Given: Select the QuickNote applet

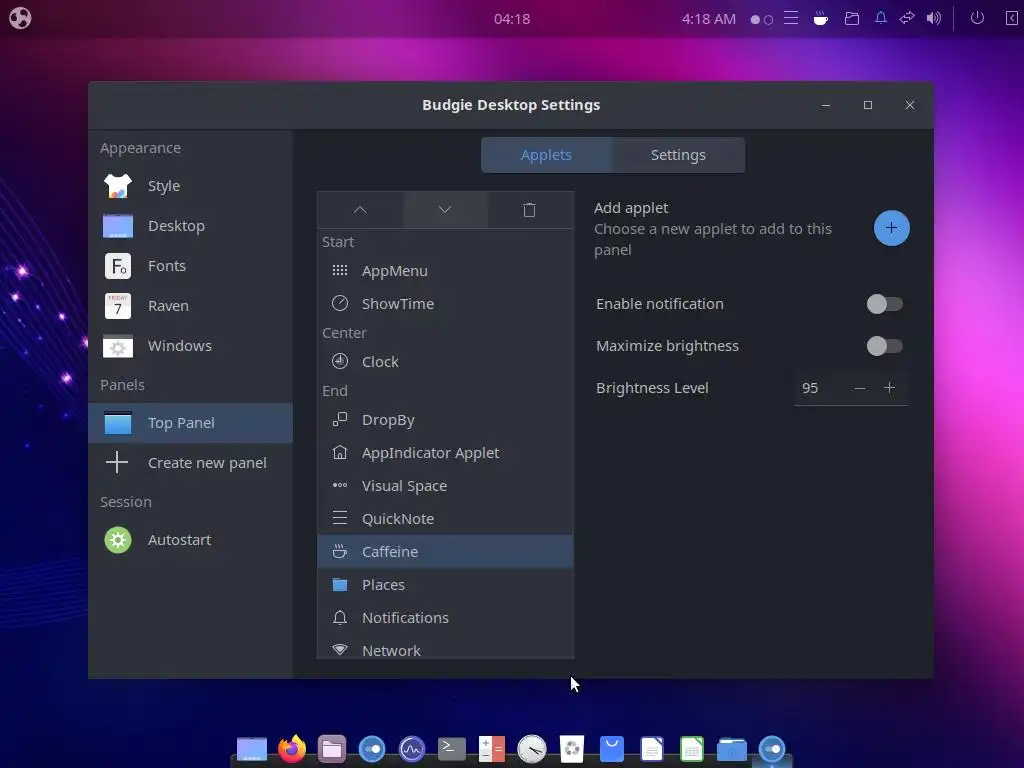Looking at the screenshot, I should click(445, 519).
